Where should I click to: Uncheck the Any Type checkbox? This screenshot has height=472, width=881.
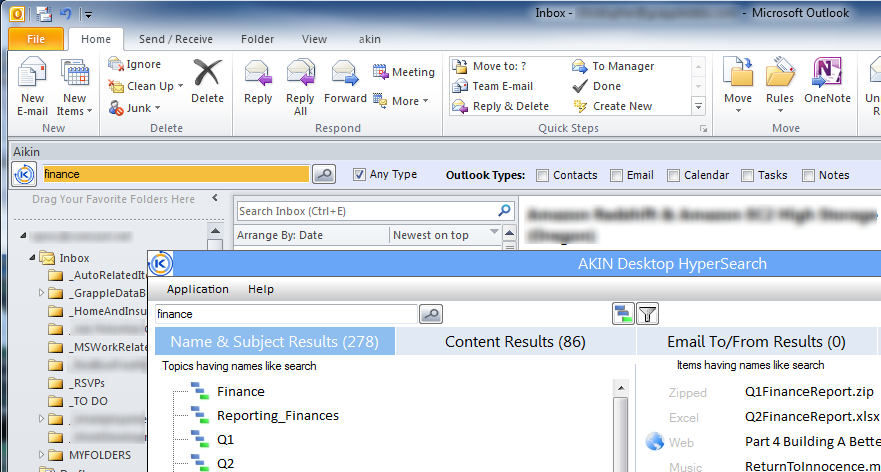[x=359, y=175]
